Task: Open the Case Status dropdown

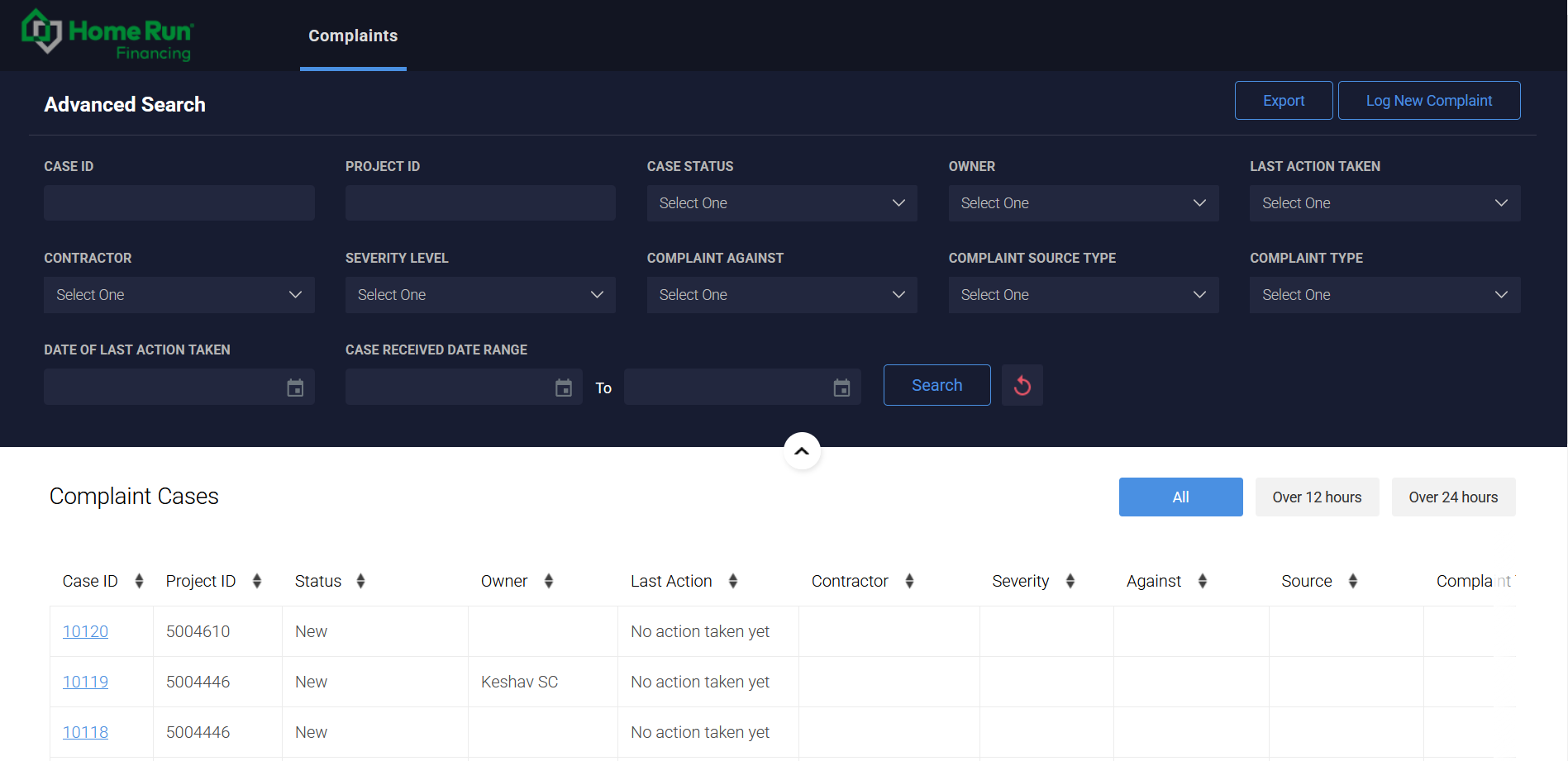Action: [782, 203]
